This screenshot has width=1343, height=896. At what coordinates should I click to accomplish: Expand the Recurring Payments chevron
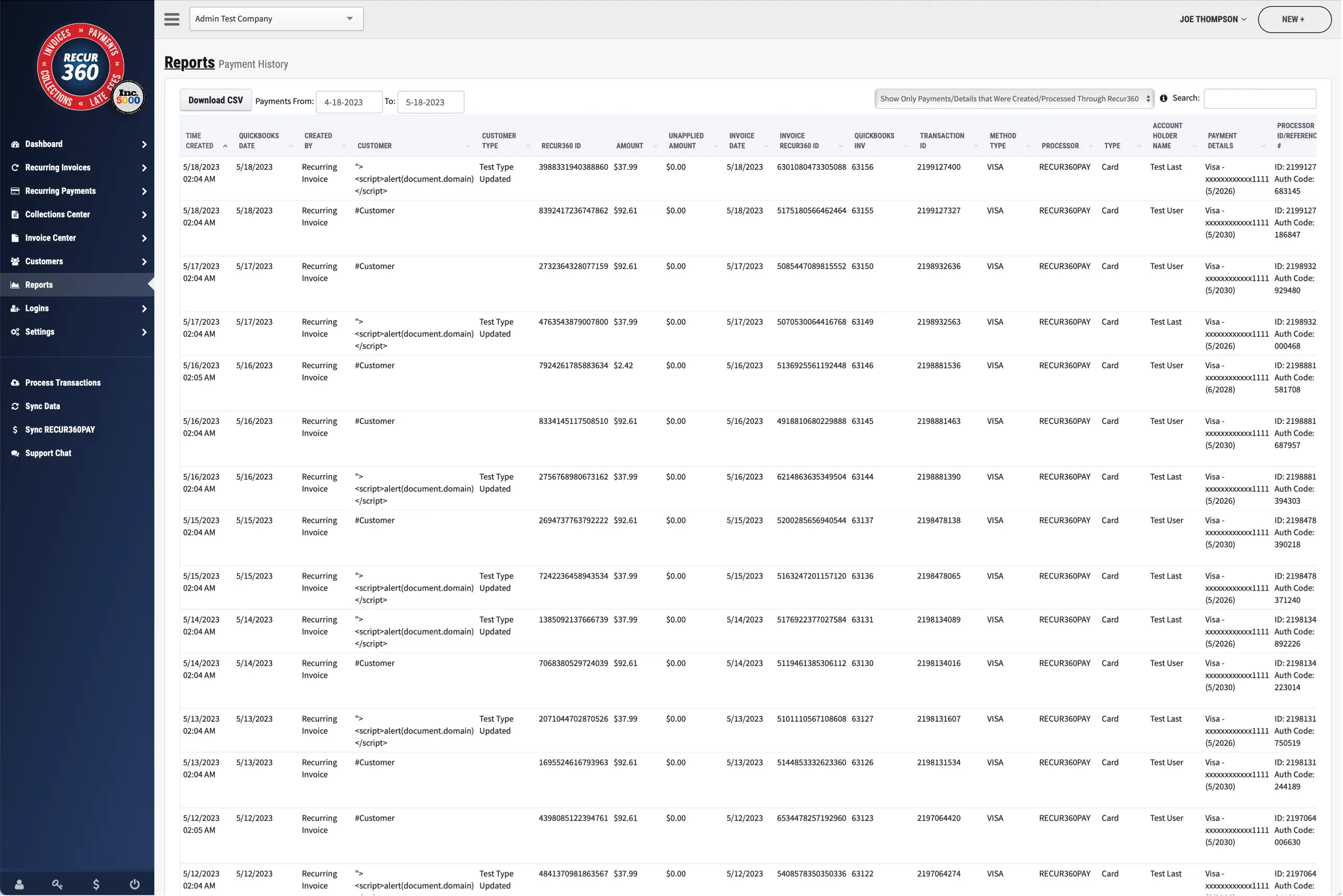click(144, 191)
